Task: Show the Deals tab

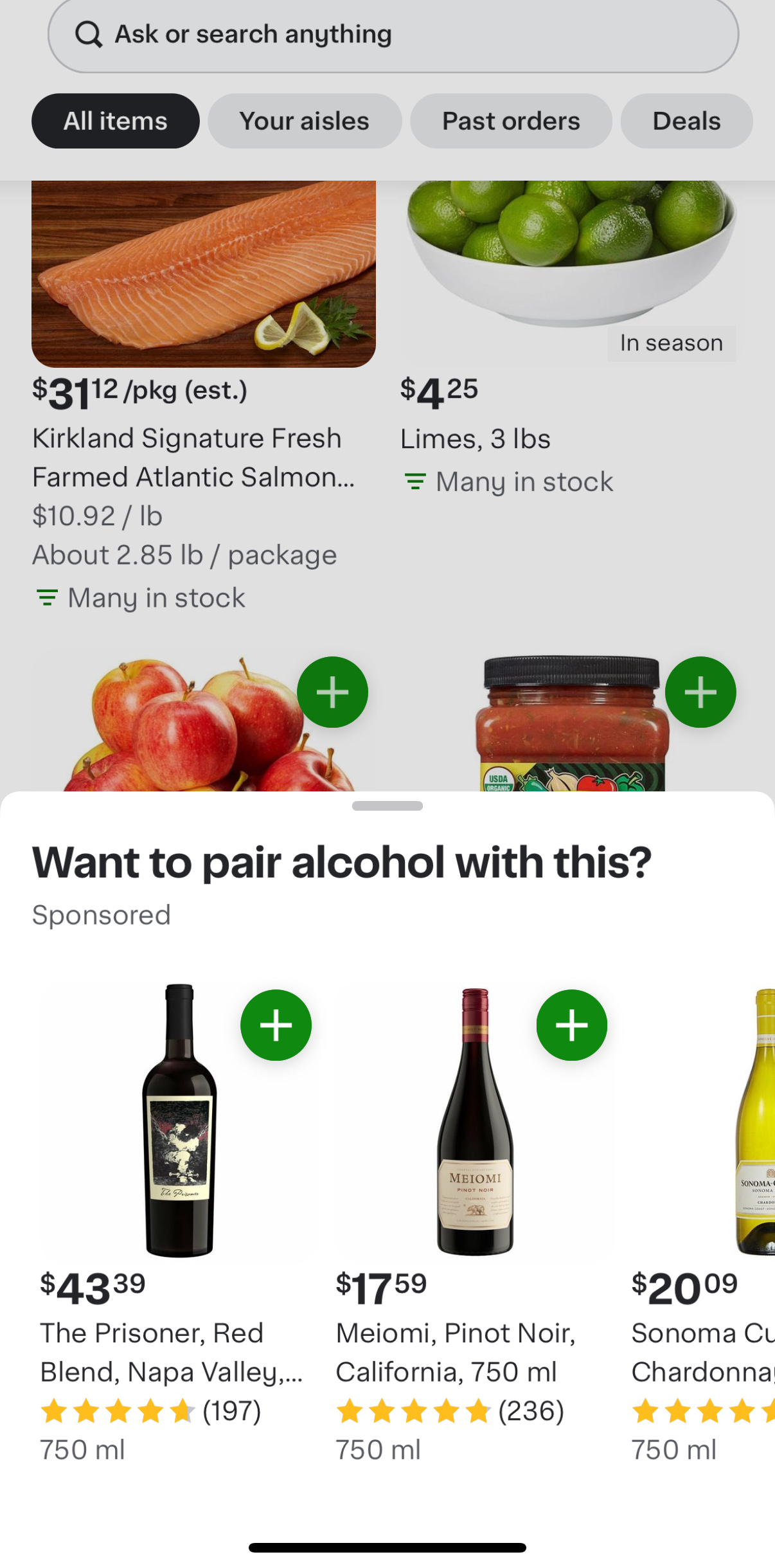Action: [x=686, y=121]
